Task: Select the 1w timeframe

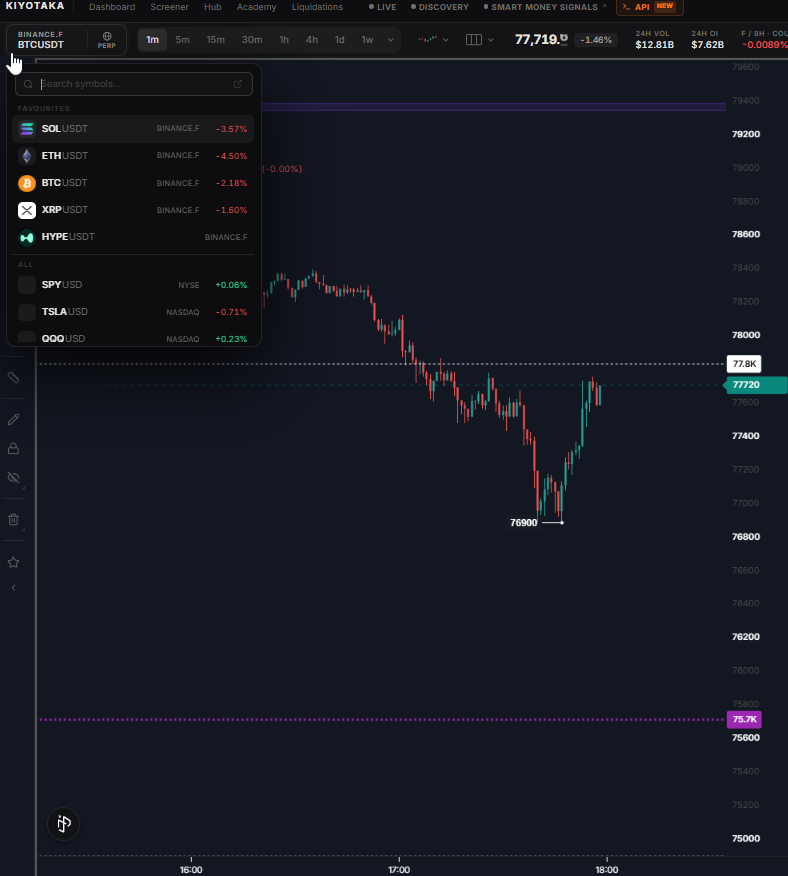Action: pos(367,40)
